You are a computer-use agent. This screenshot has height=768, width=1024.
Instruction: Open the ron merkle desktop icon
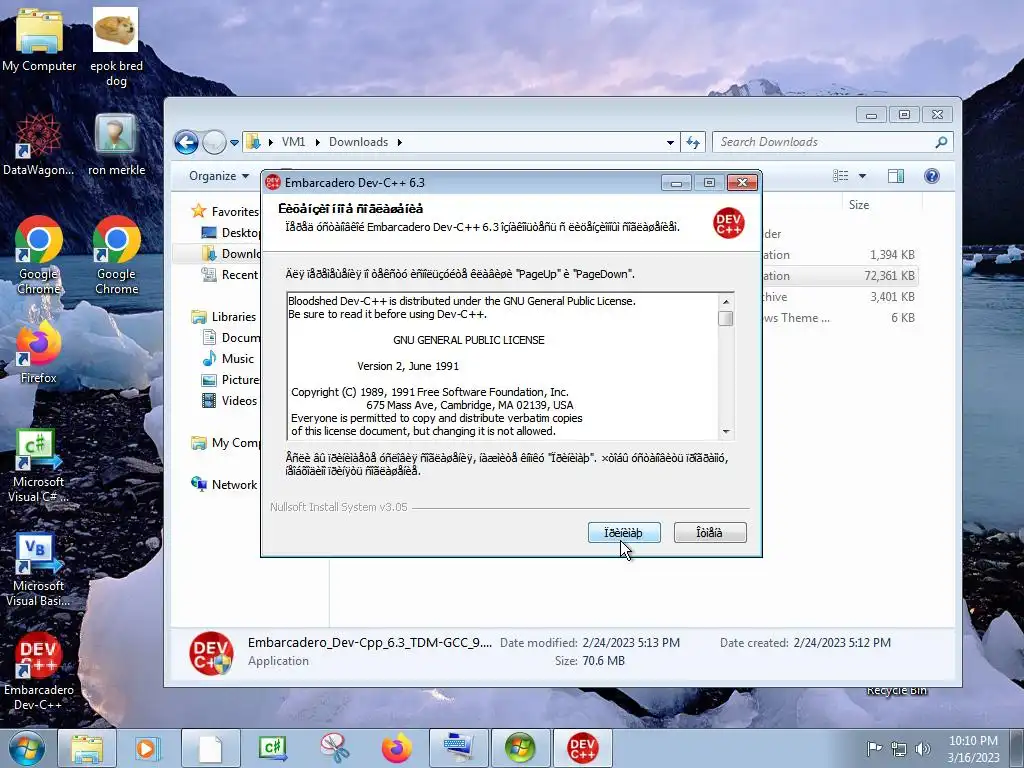coord(116,144)
